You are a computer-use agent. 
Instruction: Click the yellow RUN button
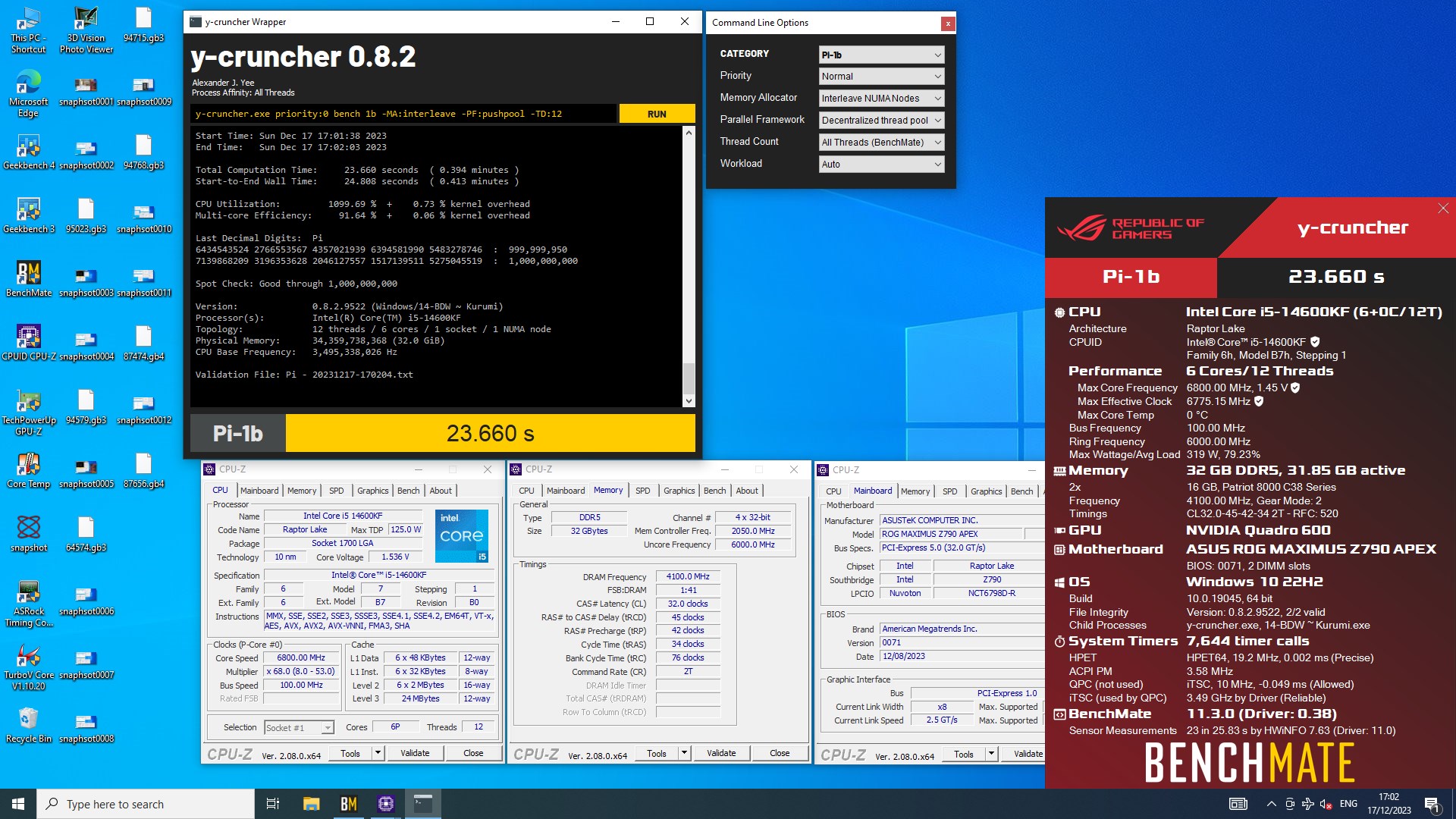point(657,114)
